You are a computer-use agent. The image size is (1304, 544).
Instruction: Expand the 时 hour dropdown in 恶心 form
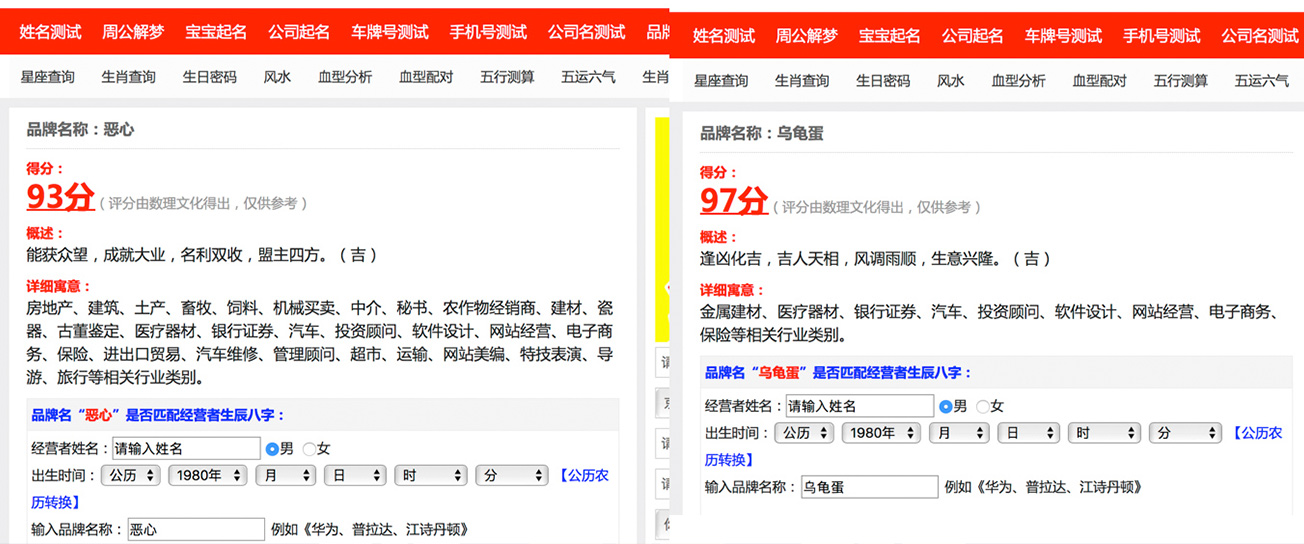coord(428,476)
